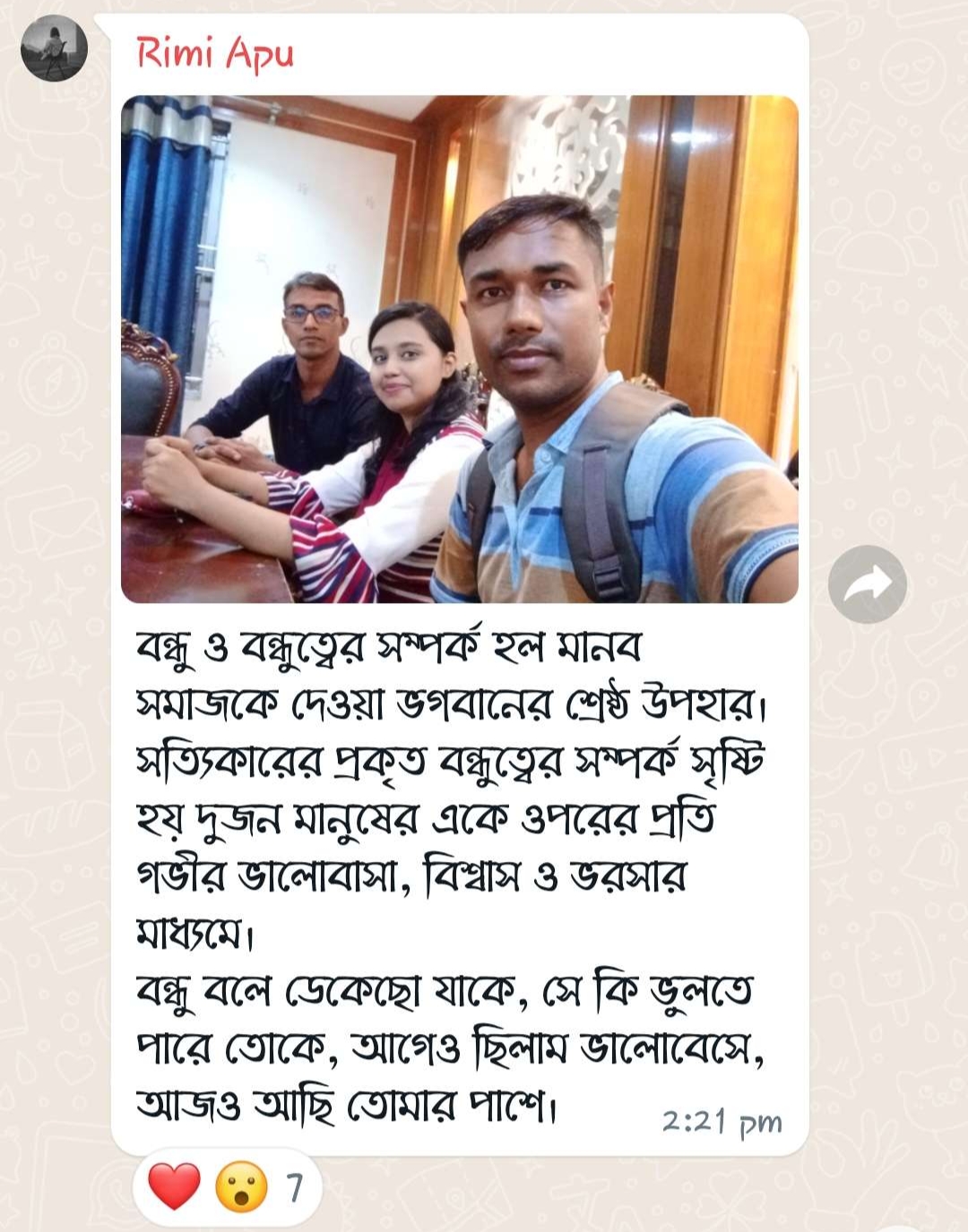This screenshot has height=1232, width=968.
Task: Open Rimi Apu's contact name
Action: [x=215, y=53]
